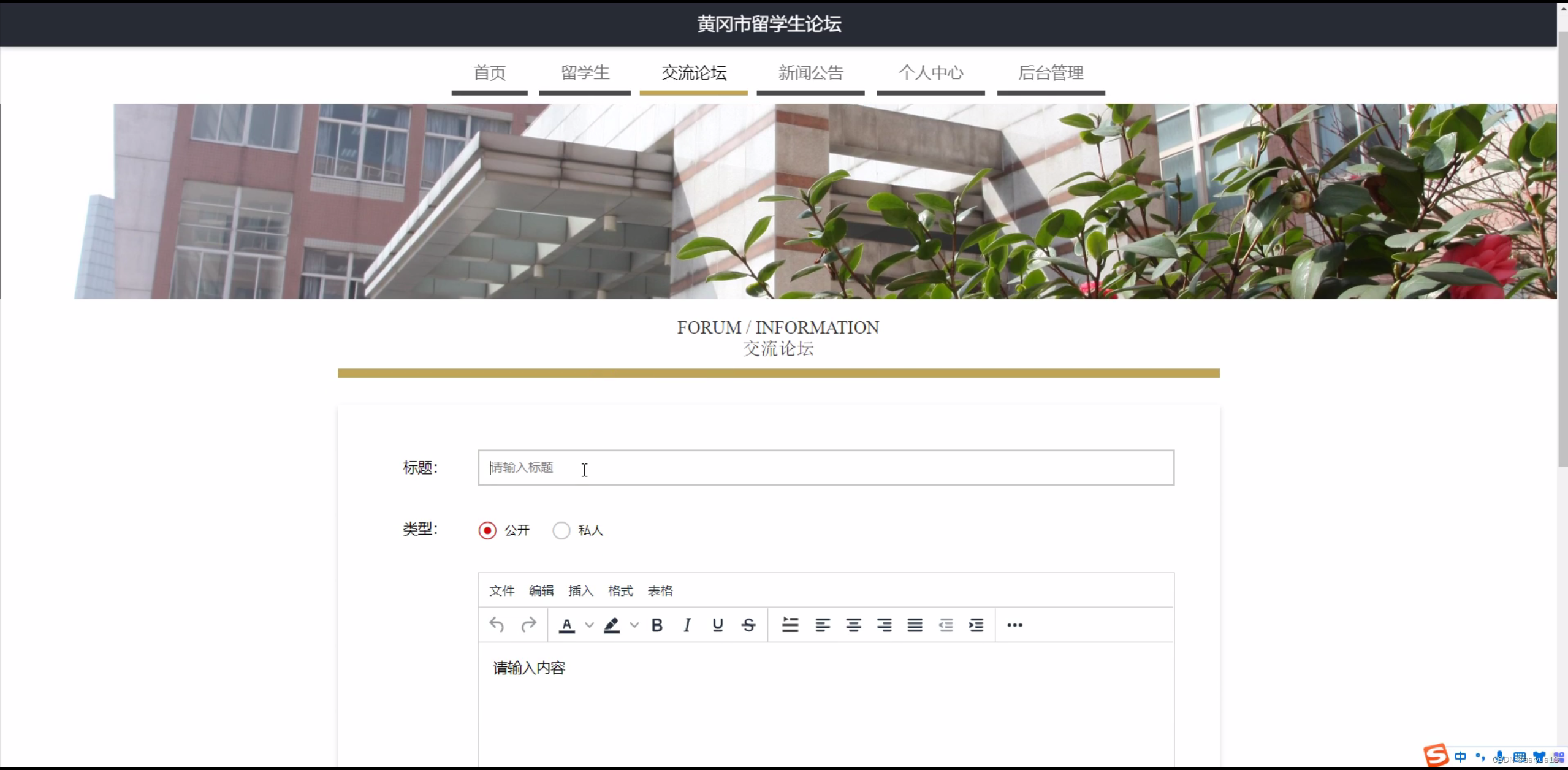Open text color dropdown arrow
The image size is (1568, 770).
[589, 625]
